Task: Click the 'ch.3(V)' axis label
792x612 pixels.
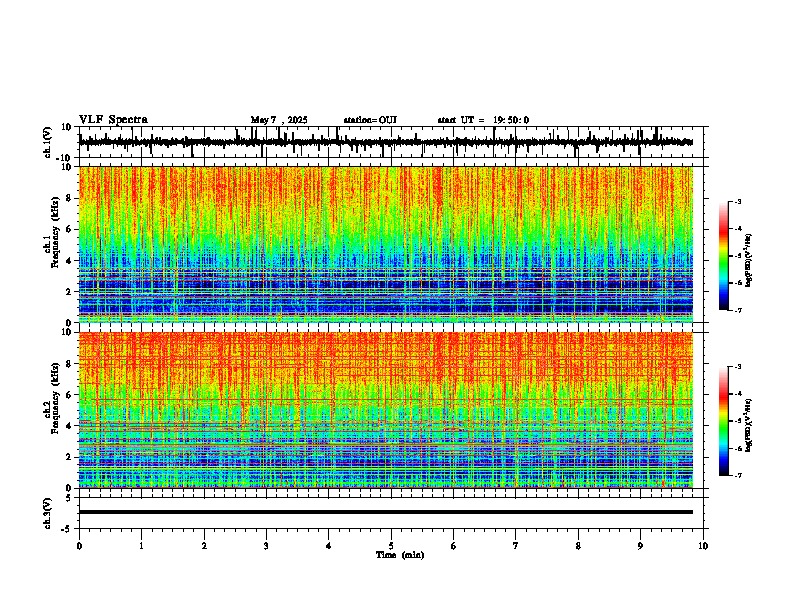Action: [48, 514]
